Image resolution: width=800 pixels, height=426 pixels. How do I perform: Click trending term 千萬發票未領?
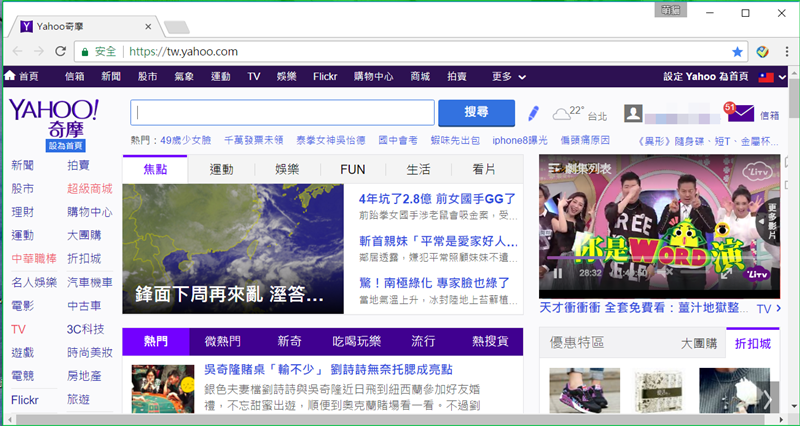pos(254,140)
